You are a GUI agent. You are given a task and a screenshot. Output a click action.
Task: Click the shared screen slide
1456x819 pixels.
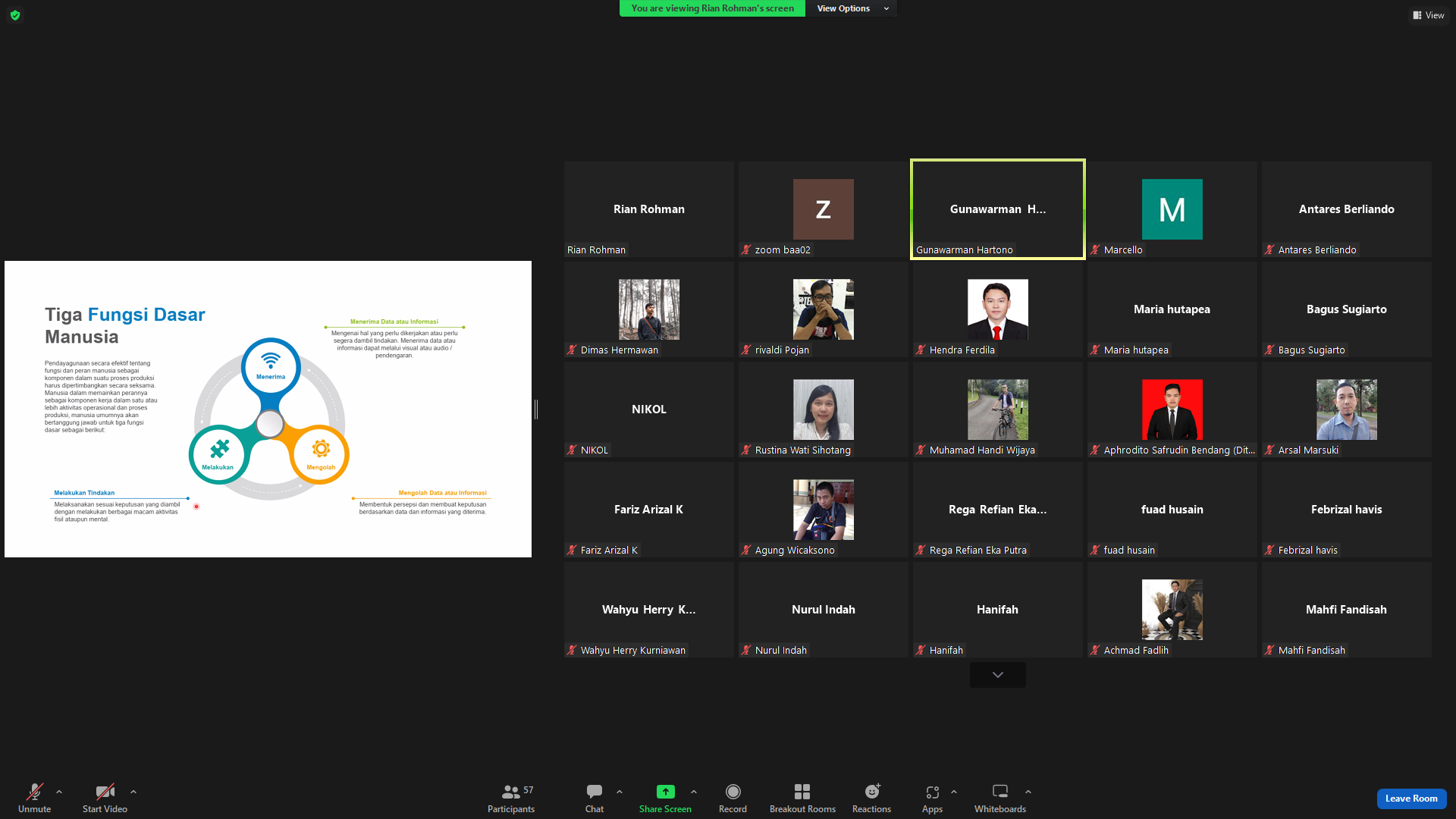(268, 409)
